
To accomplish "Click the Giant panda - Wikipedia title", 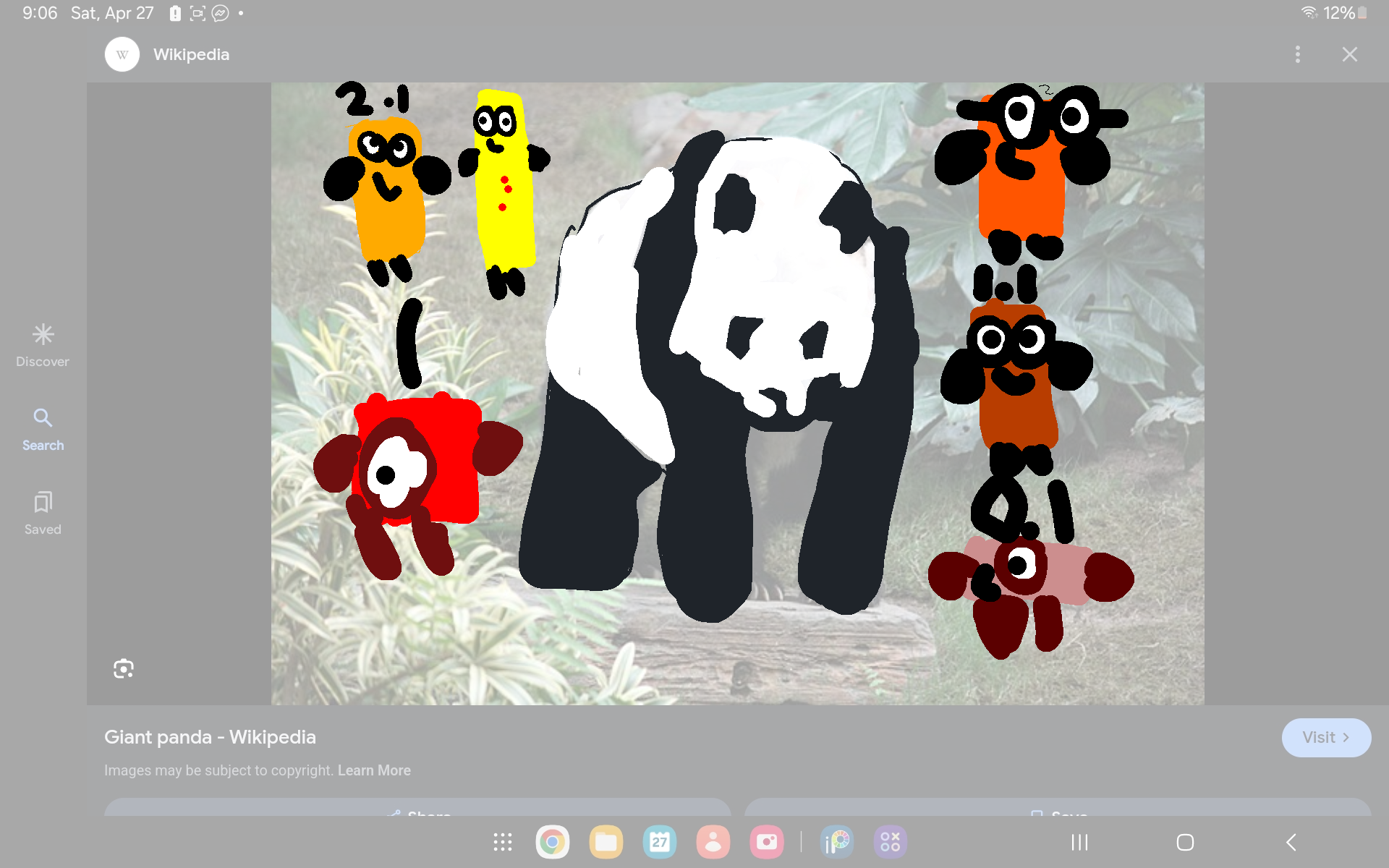I will (x=210, y=737).
